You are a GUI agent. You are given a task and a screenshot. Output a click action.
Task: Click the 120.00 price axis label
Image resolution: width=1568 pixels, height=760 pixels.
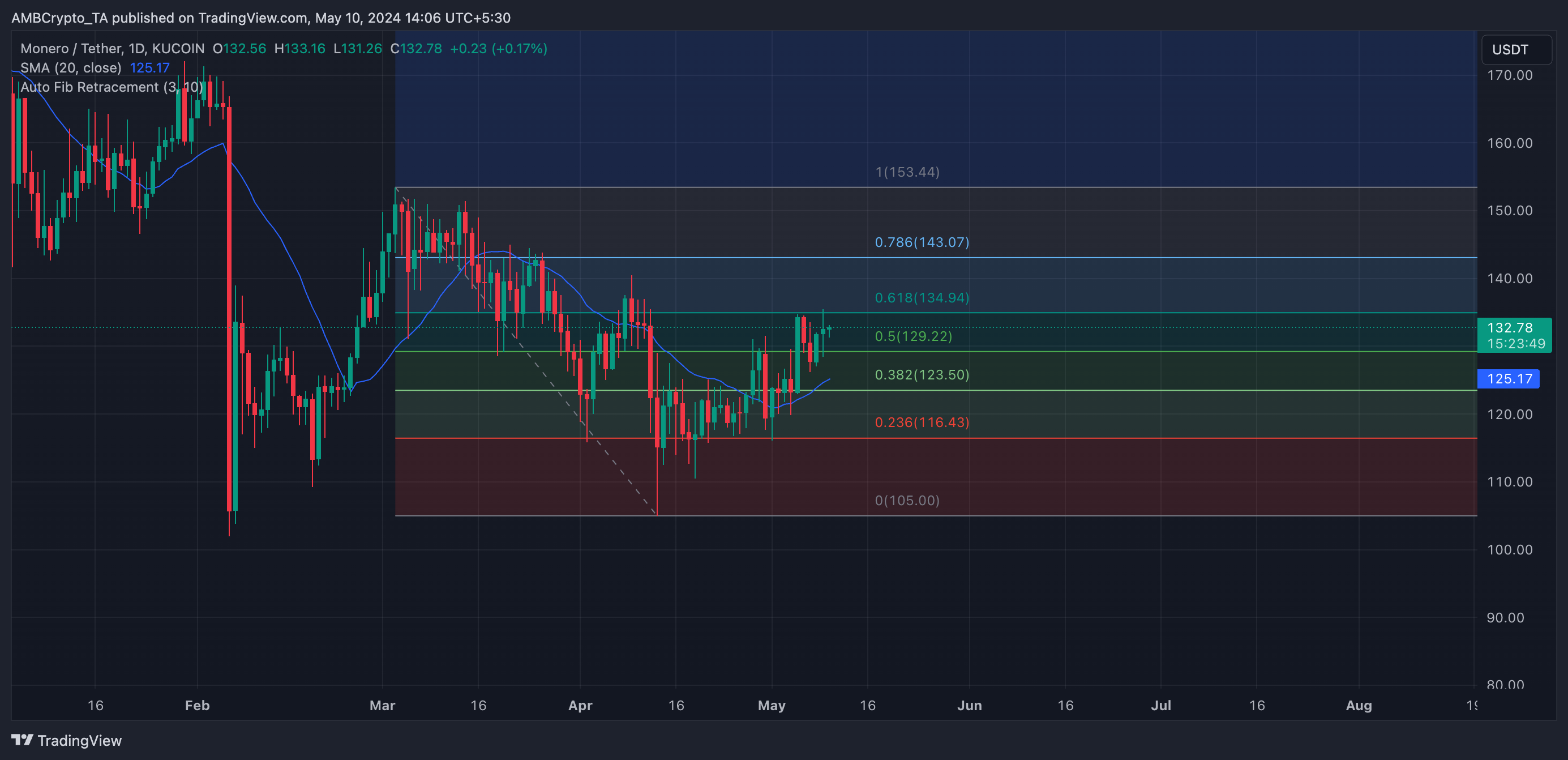[x=1510, y=414]
